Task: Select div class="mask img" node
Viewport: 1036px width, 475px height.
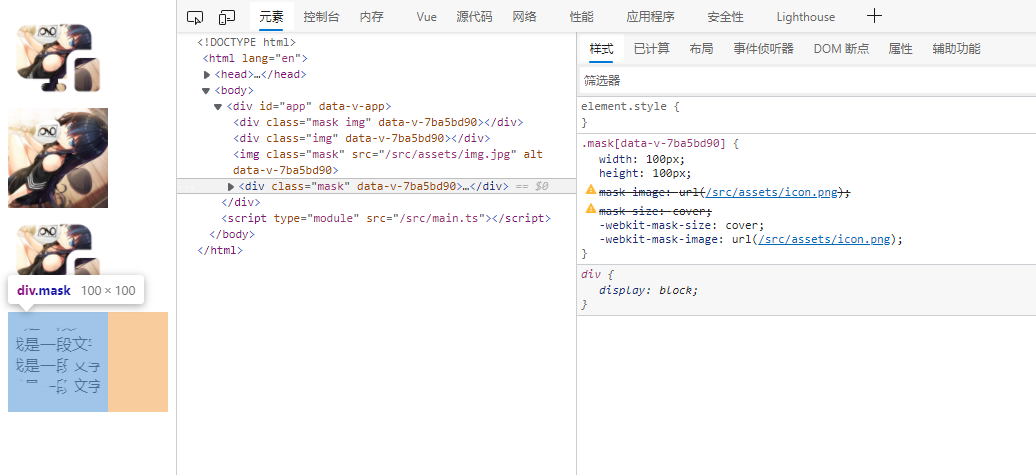Action: tap(378, 122)
